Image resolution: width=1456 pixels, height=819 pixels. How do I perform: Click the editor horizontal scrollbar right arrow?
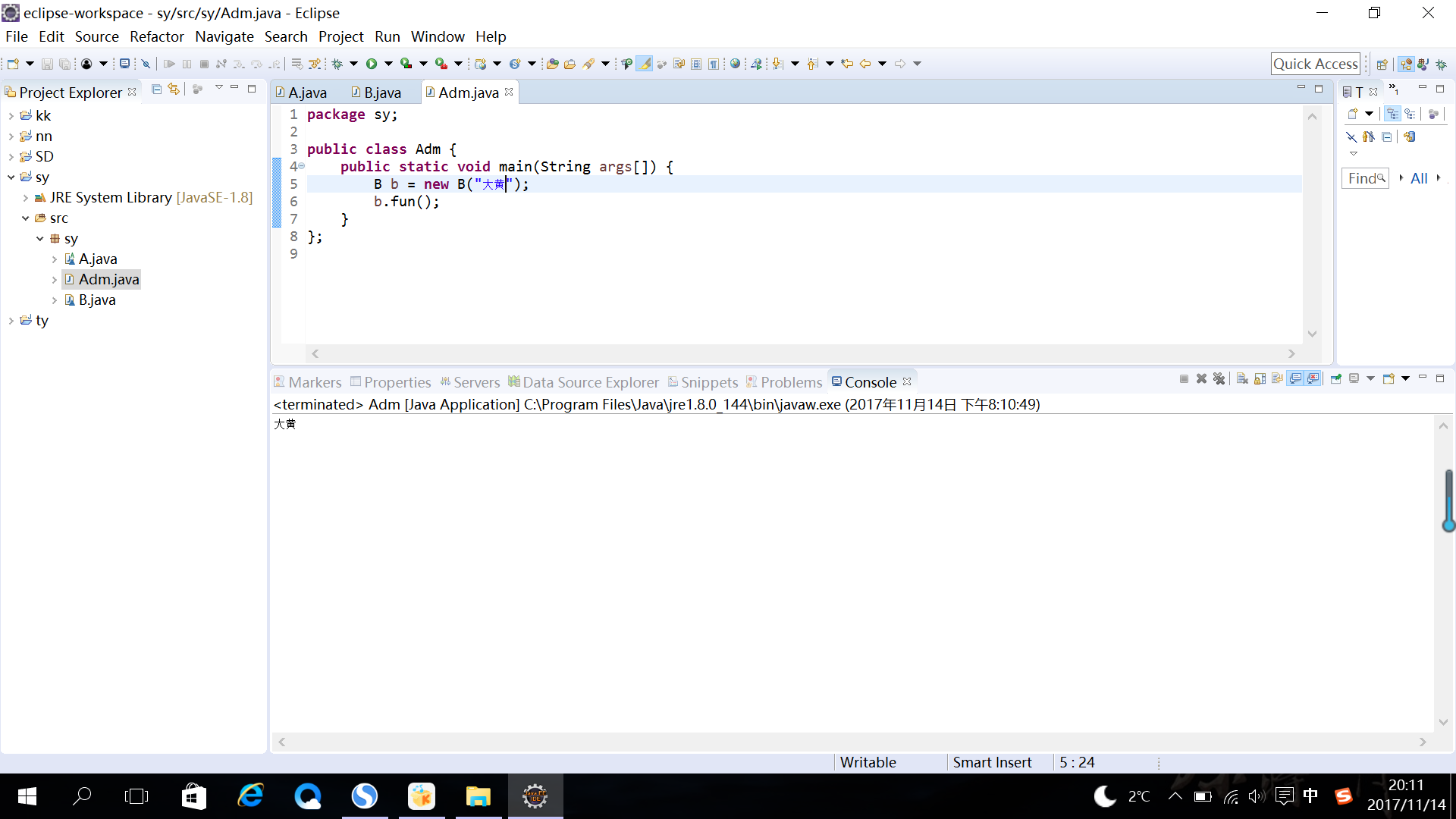point(1291,353)
